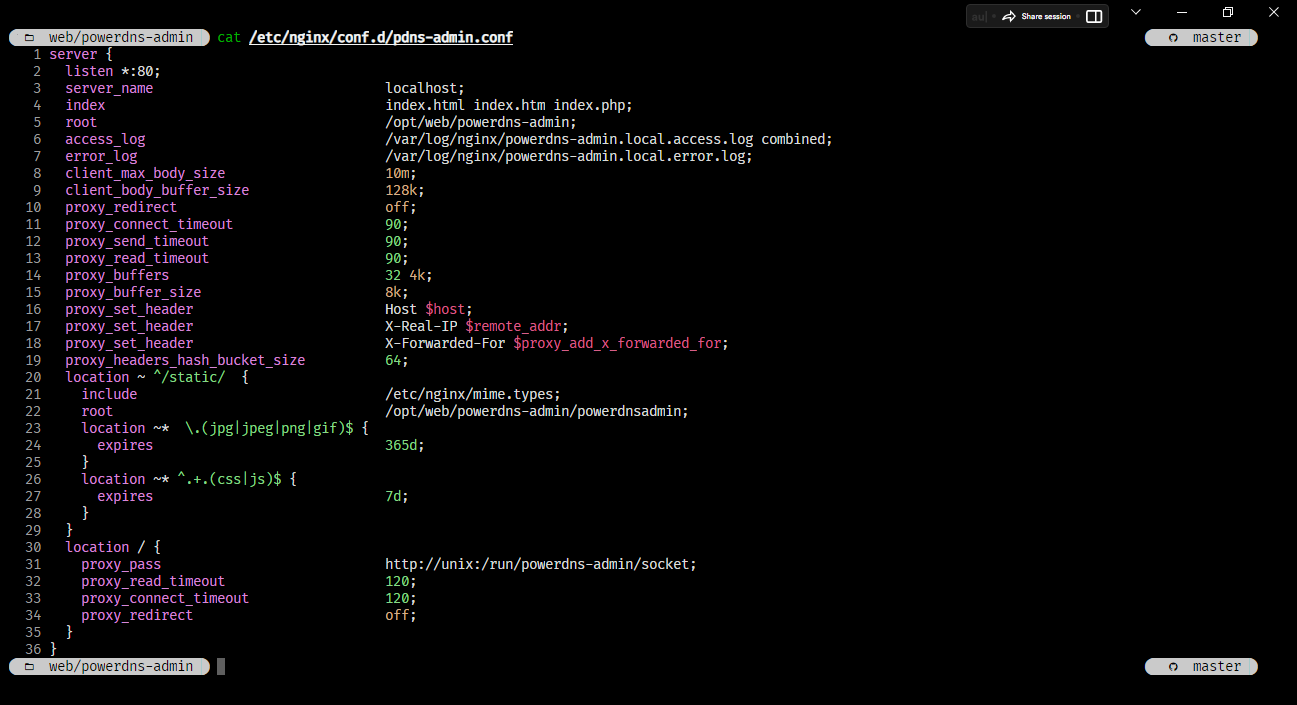Click the underlined /etc/nginx/conf.d/pdns-admin.conf path
Viewport: 1297px width, 705px height.
point(381,37)
